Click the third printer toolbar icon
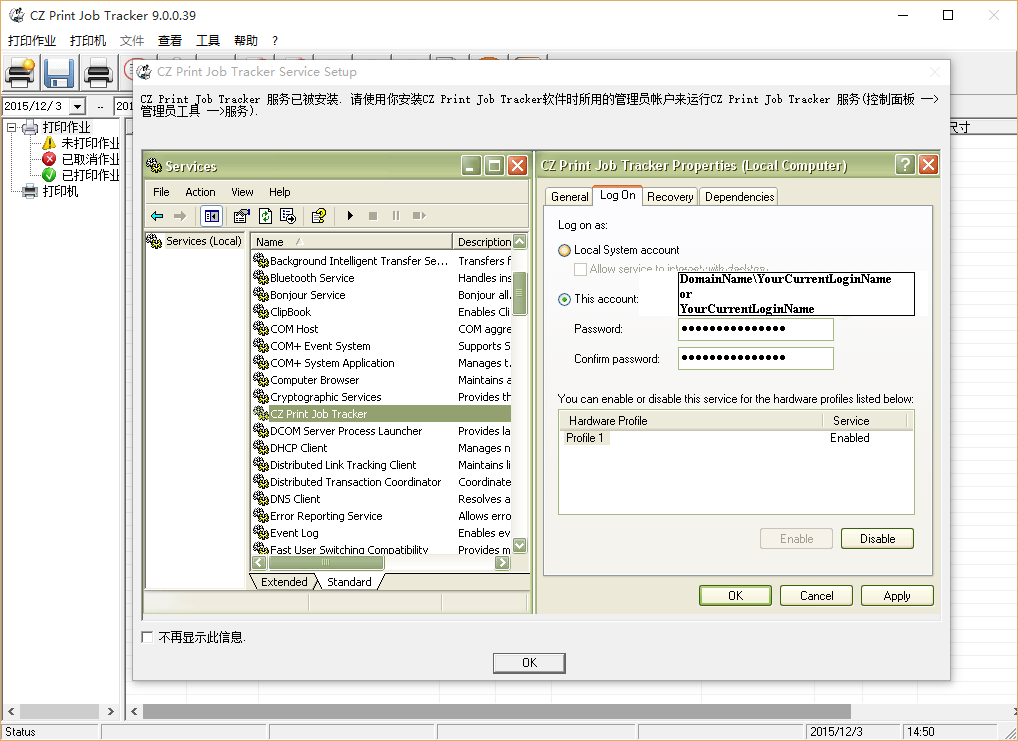 click(x=98, y=73)
